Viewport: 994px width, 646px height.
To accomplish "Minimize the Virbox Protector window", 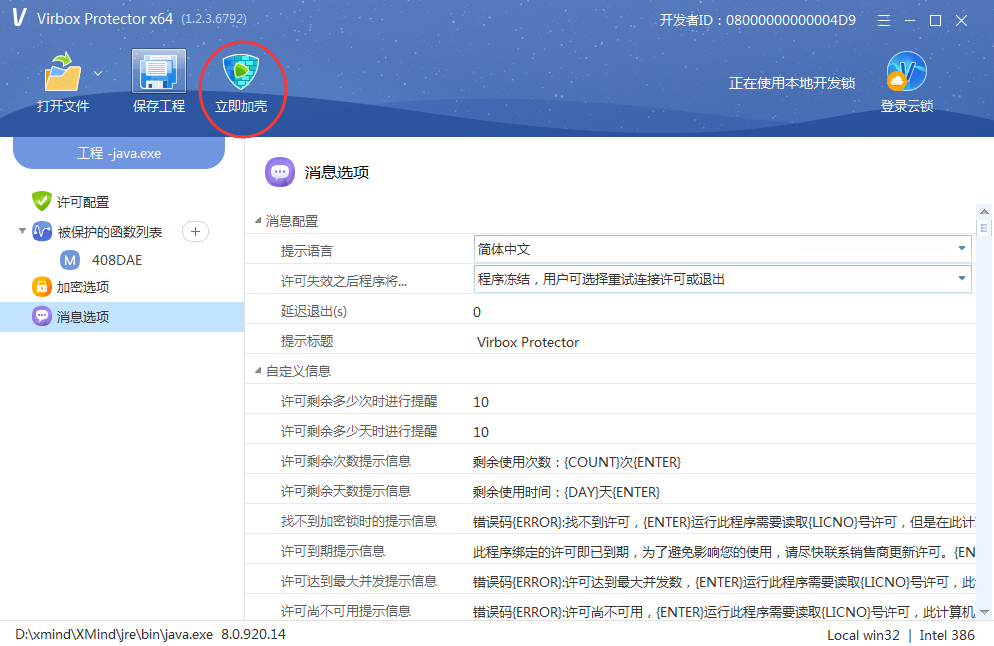I will (910, 21).
